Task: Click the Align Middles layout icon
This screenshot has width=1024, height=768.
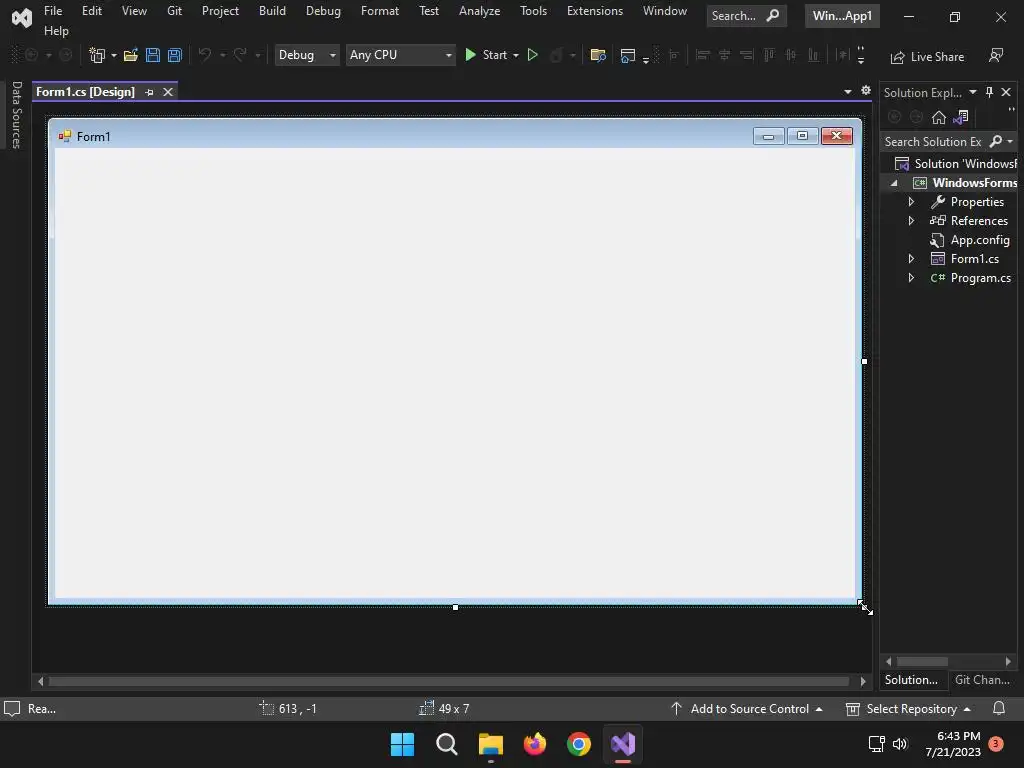Action: coord(792,56)
